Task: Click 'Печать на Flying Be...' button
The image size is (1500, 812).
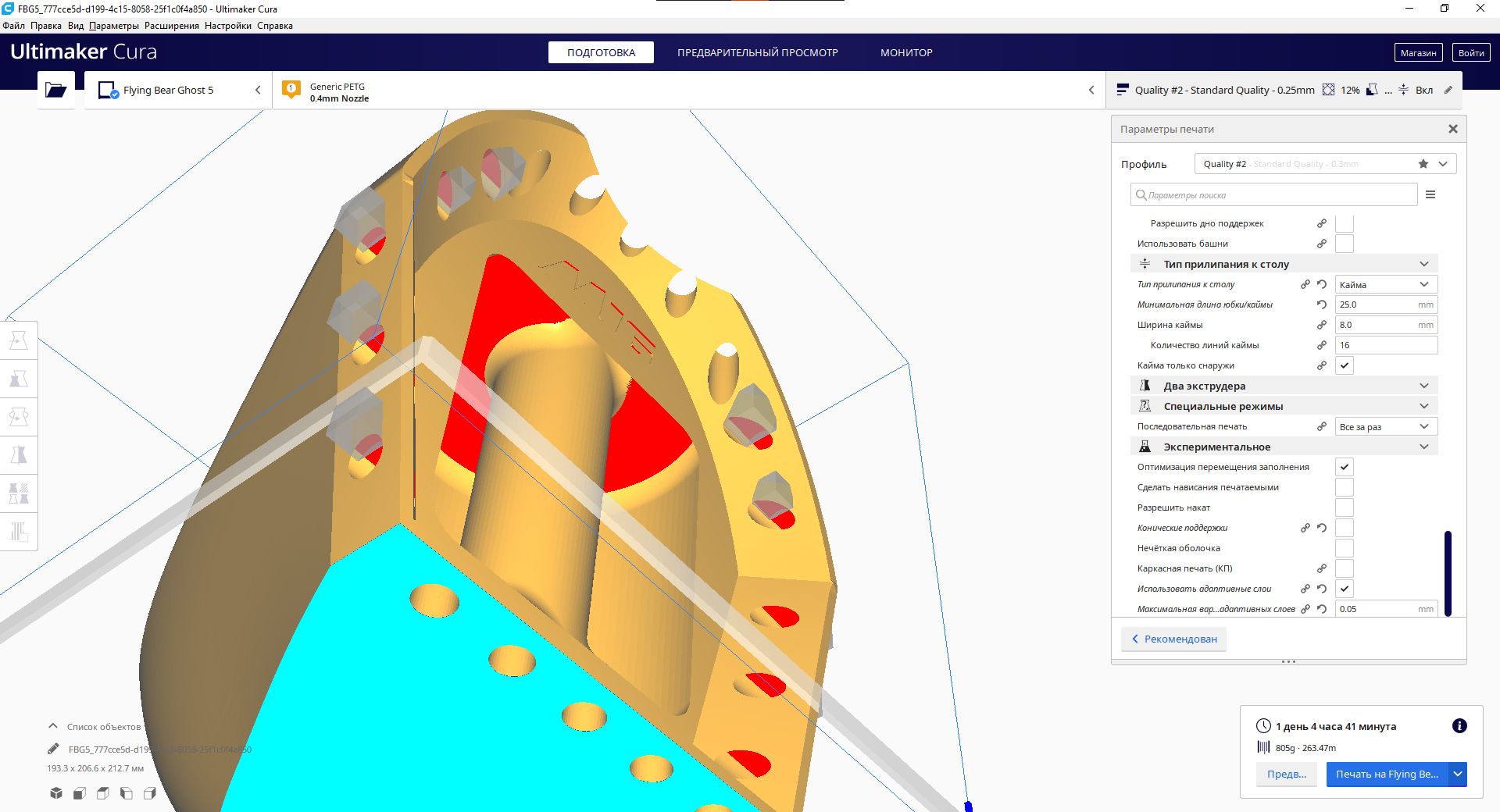Action: [x=1387, y=774]
